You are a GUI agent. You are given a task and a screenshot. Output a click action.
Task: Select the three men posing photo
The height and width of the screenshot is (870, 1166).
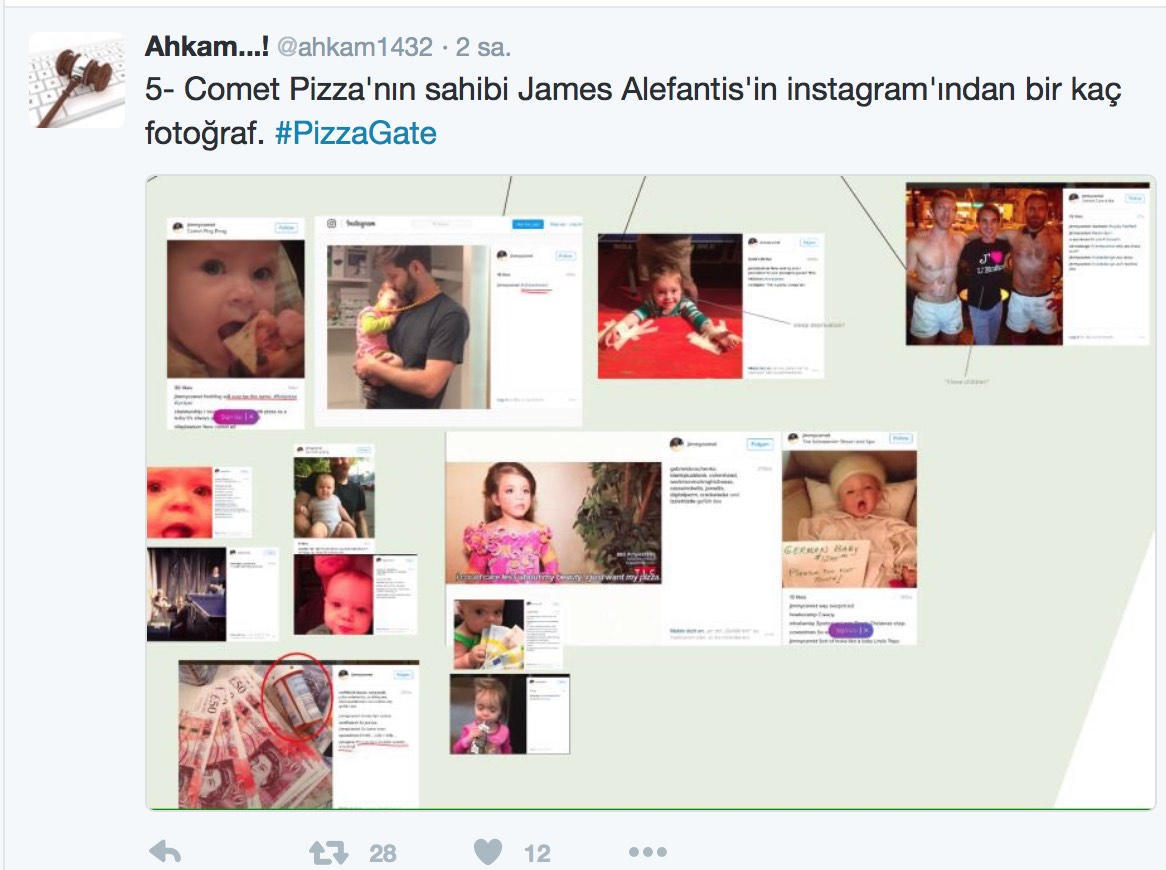(985, 265)
